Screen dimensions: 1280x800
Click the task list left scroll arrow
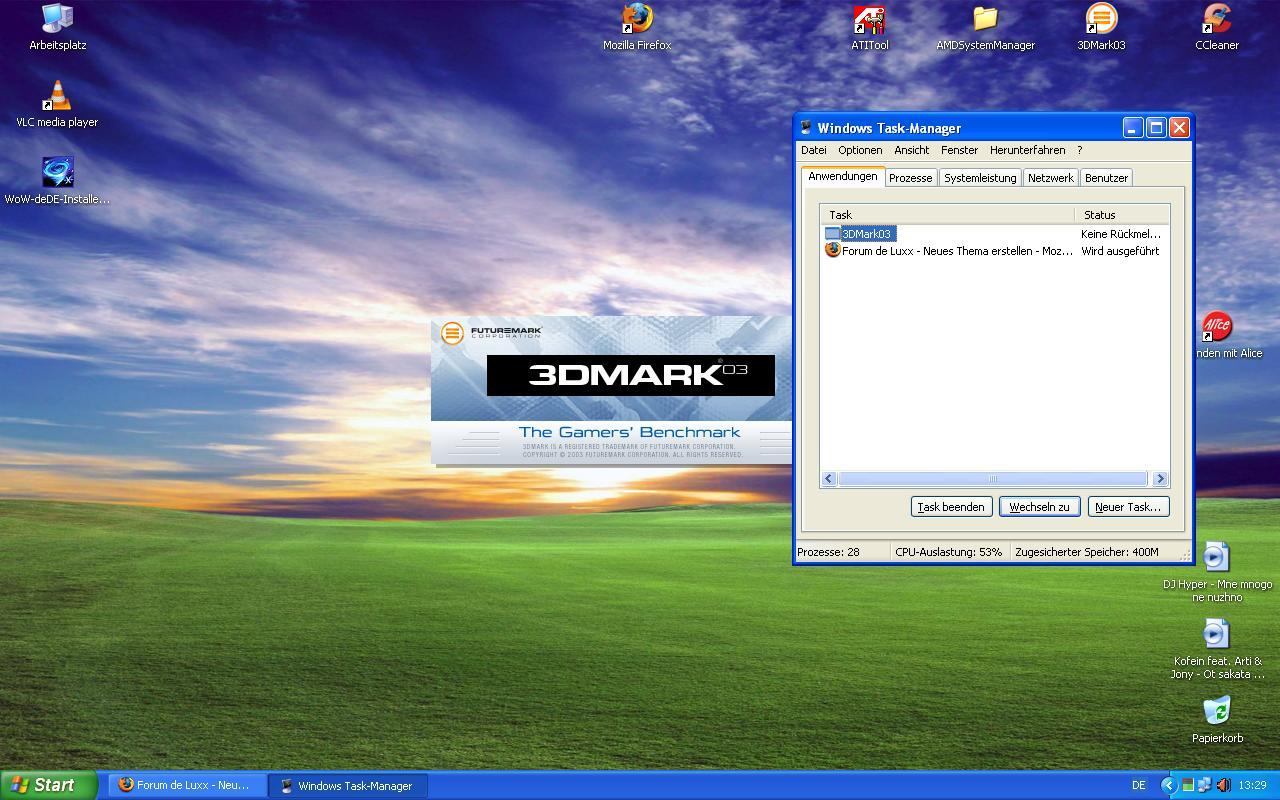[x=828, y=479]
